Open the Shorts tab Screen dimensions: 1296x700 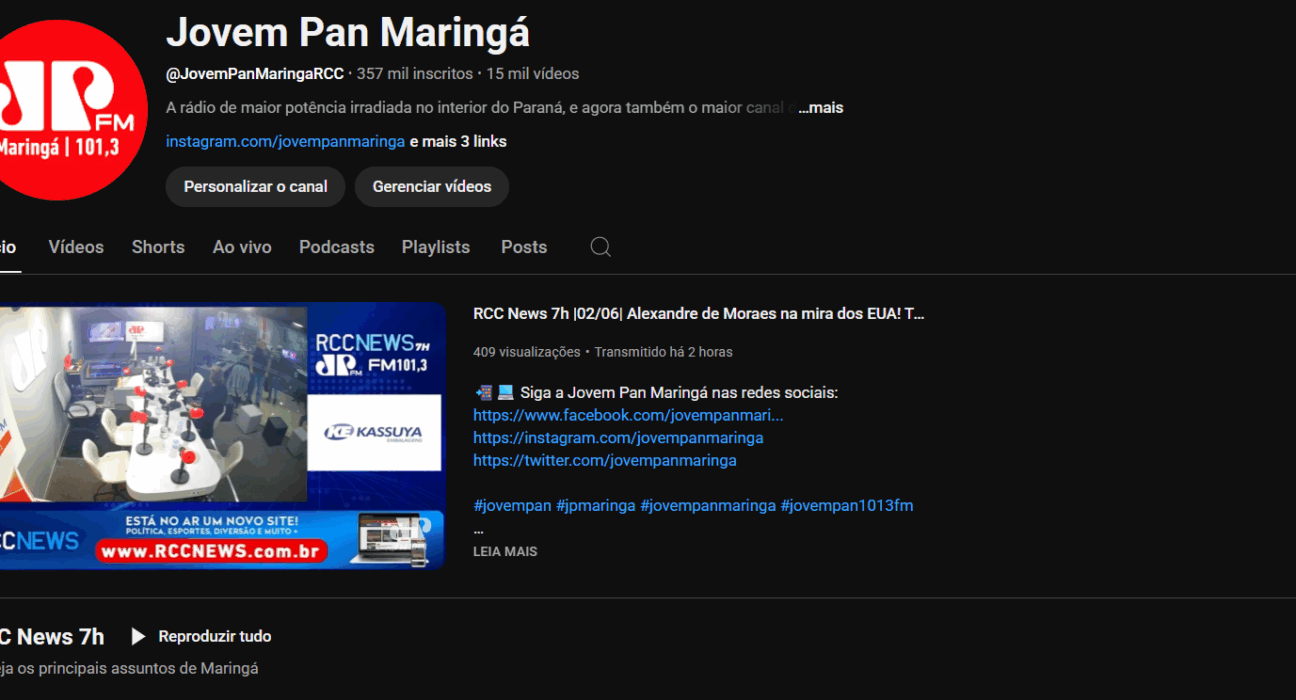click(x=158, y=247)
